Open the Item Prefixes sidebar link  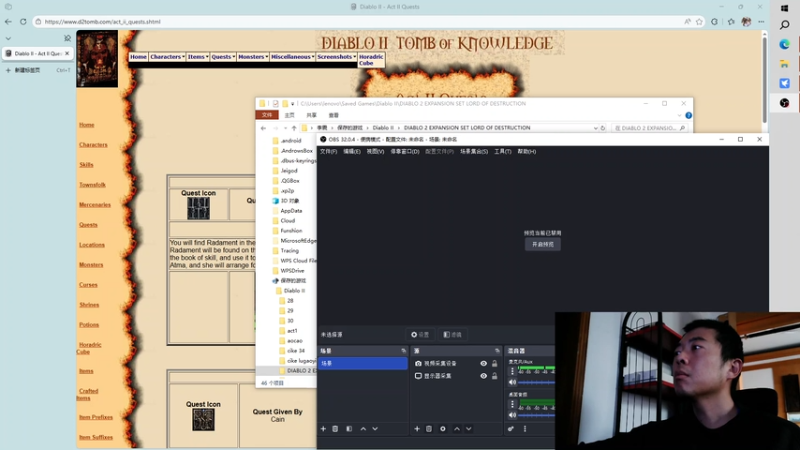pyautogui.click(x=96, y=417)
